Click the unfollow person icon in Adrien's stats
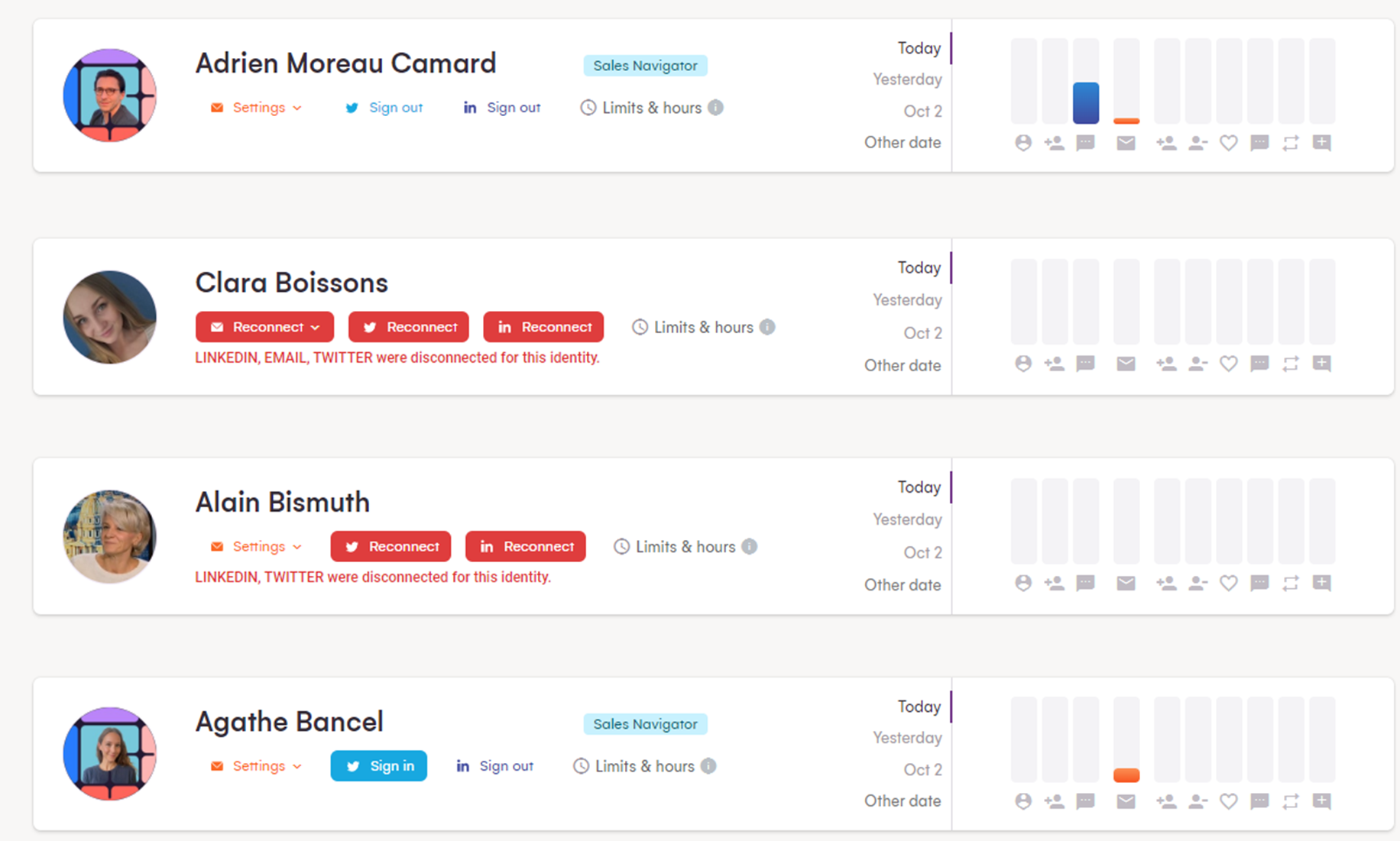1400x841 pixels. (1197, 143)
